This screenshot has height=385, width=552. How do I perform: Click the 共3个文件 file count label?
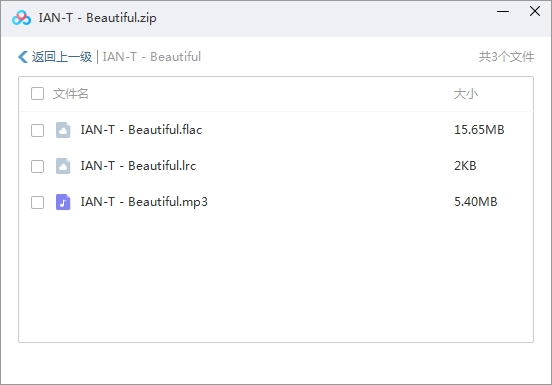pyautogui.click(x=506, y=57)
